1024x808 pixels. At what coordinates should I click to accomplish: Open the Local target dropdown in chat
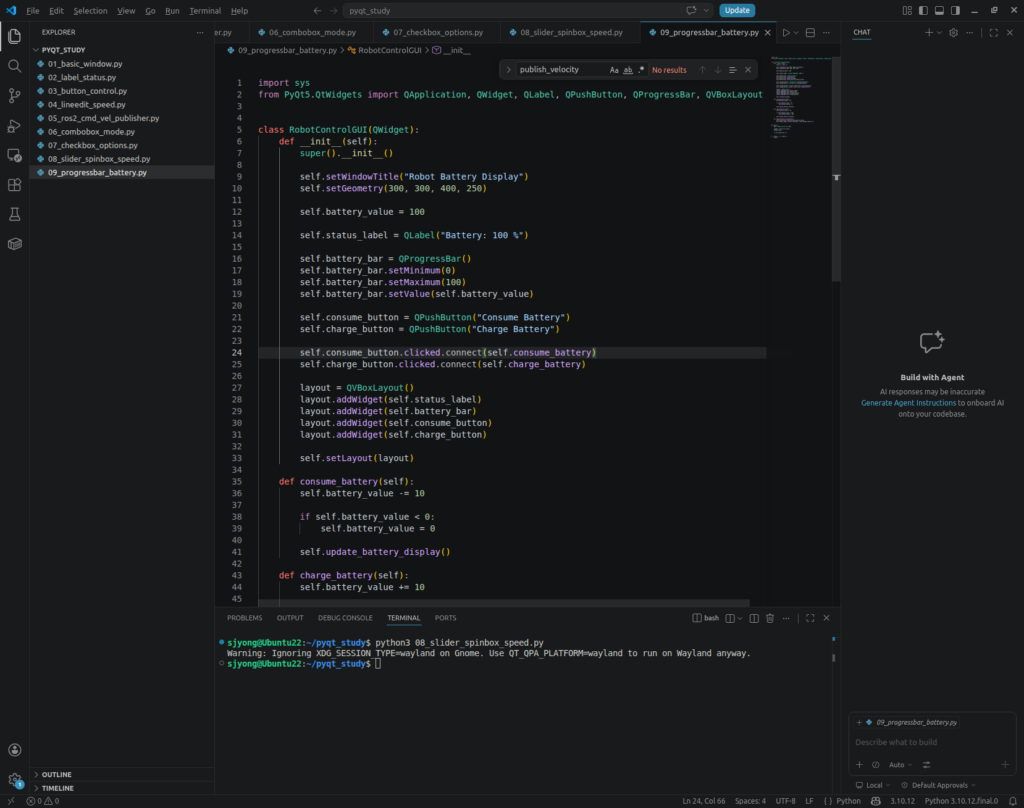872,785
